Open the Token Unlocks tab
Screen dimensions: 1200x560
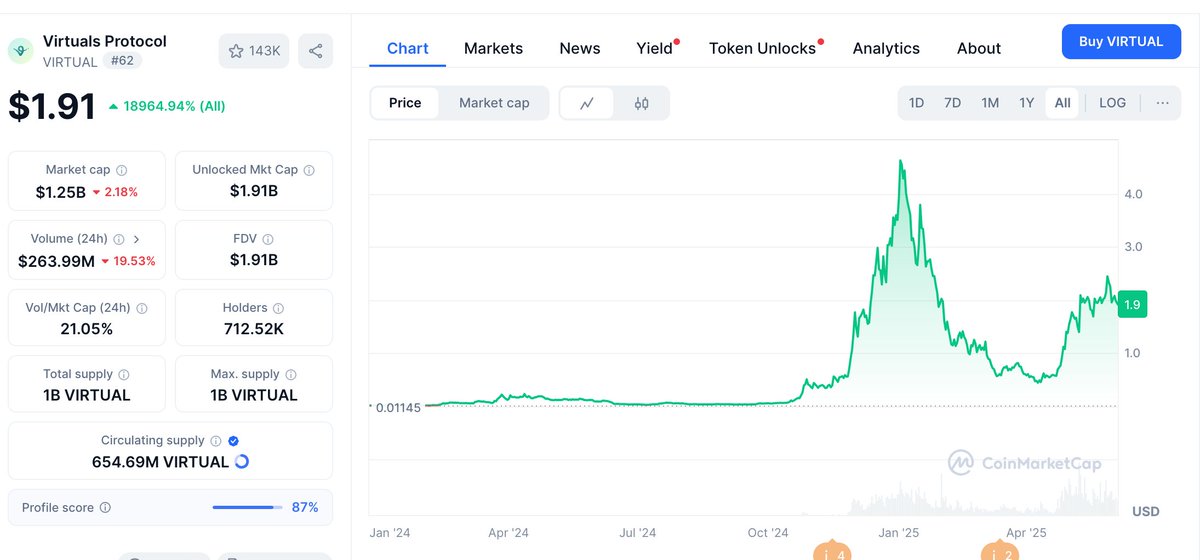765,48
